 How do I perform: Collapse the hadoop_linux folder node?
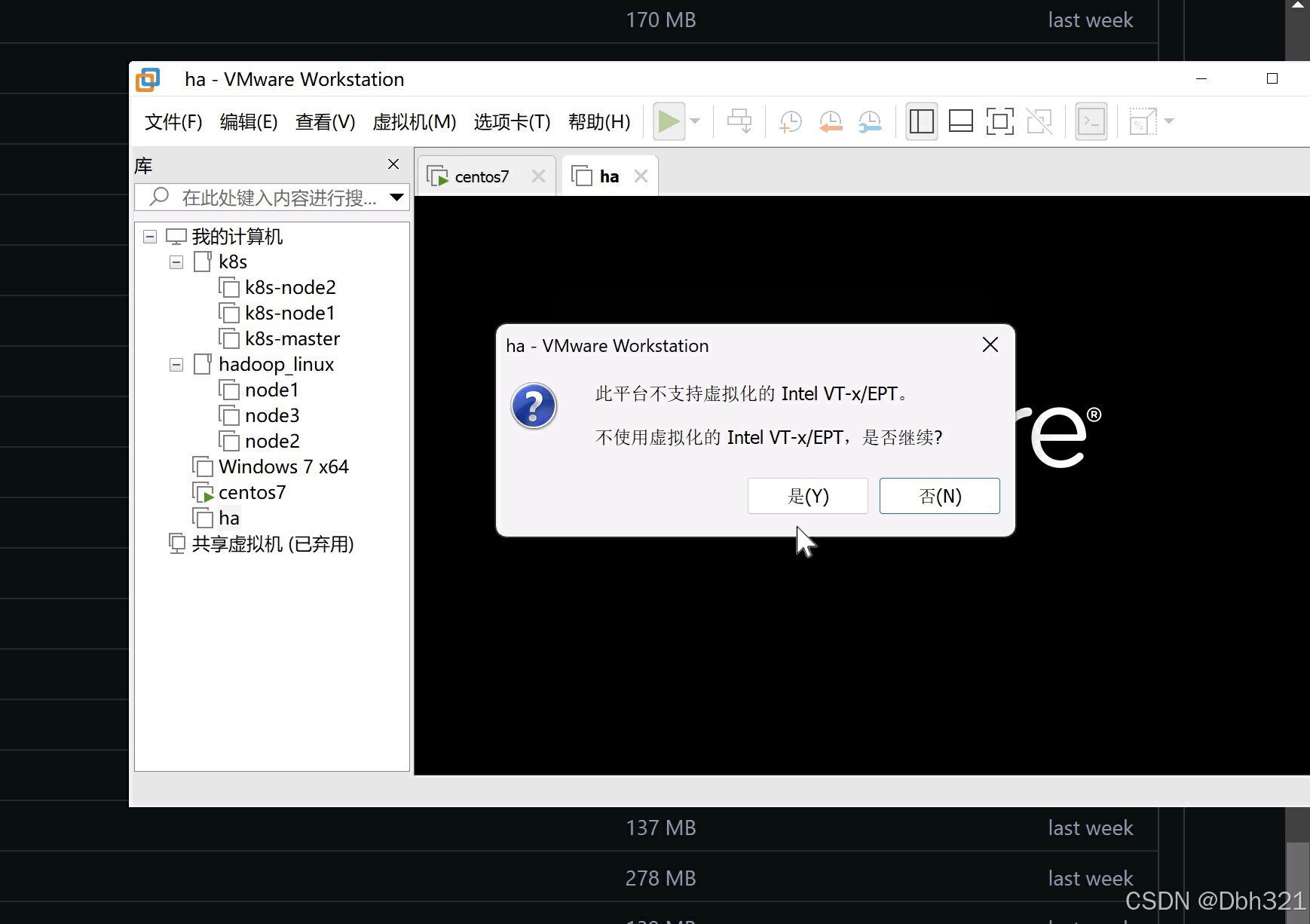(176, 365)
